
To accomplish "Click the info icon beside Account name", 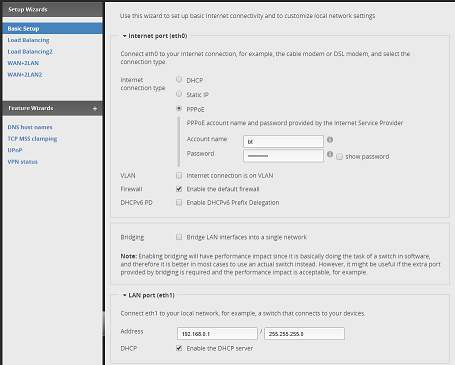I will 330,140.
